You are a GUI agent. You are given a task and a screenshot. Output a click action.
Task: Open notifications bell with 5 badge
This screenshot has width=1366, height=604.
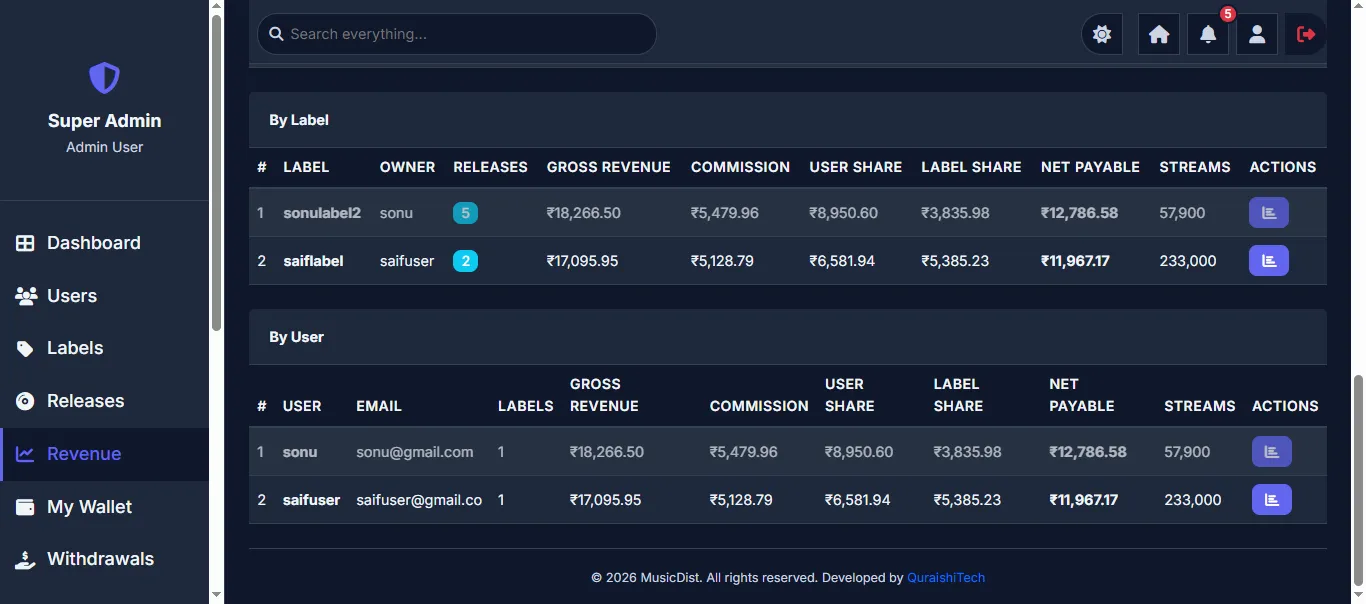1208,34
